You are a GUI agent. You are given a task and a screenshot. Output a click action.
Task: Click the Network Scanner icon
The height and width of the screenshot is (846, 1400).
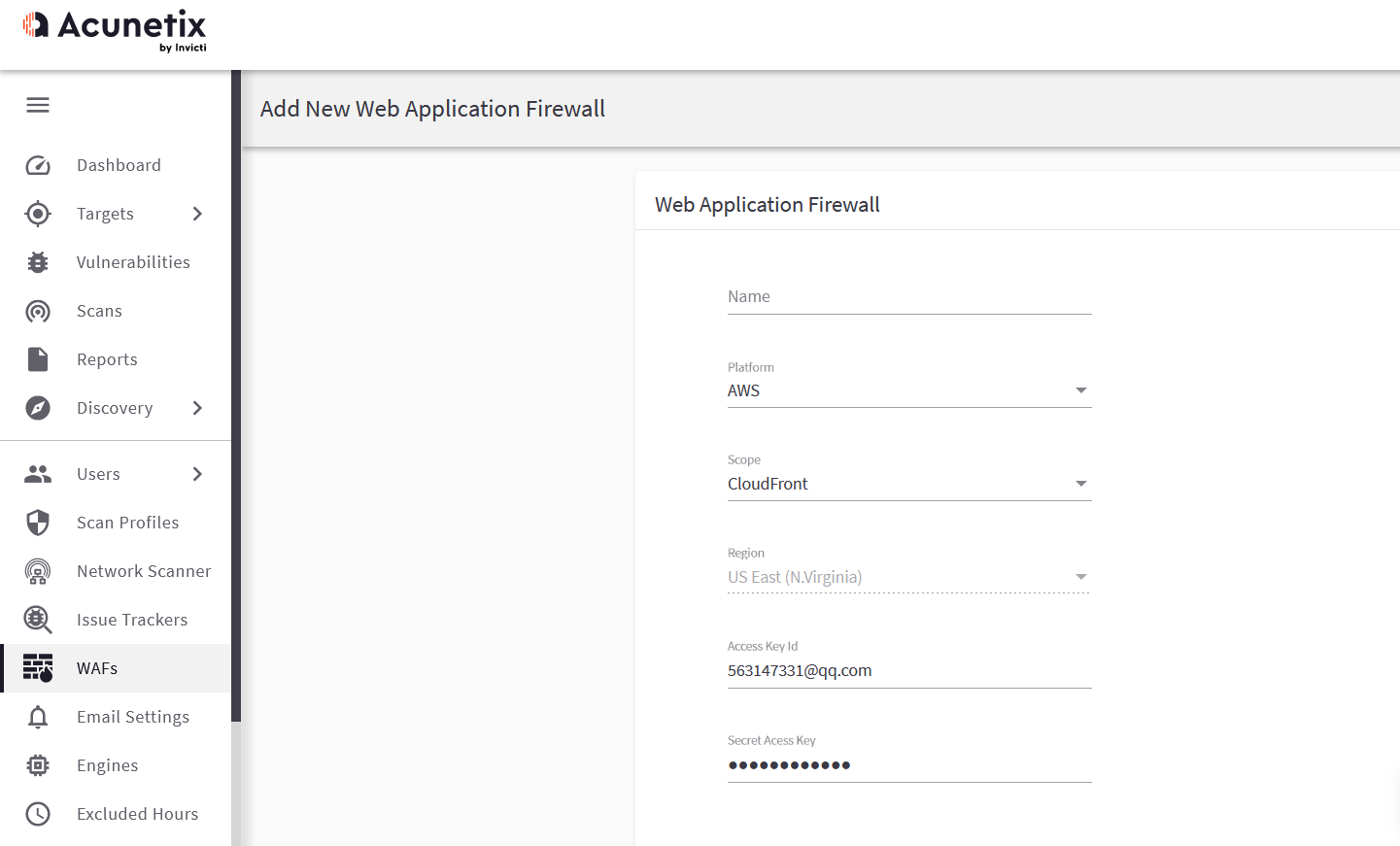38,571
